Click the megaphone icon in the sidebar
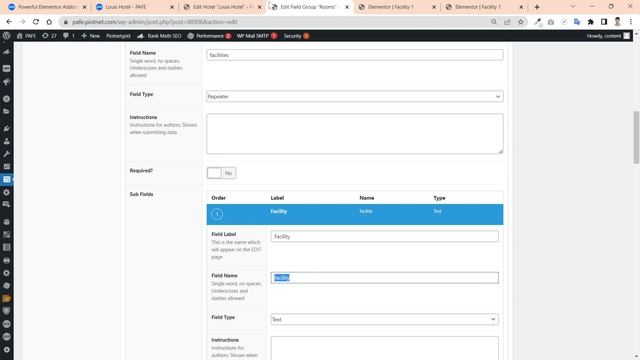This screenshot has width=640, height=360. click(x=7, y=82)
